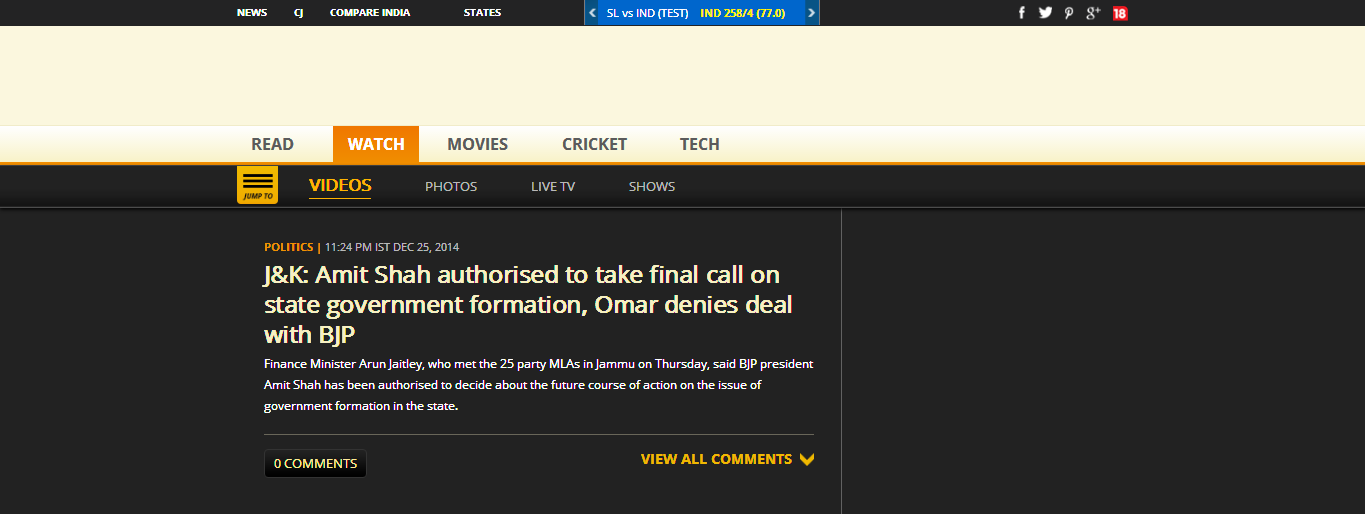Image resolution: width=1365 pixels, height=514 pixels.
Task: Switch to Photos in the sub-navigation
Action: pyautogui.click(x=451, y=186)
